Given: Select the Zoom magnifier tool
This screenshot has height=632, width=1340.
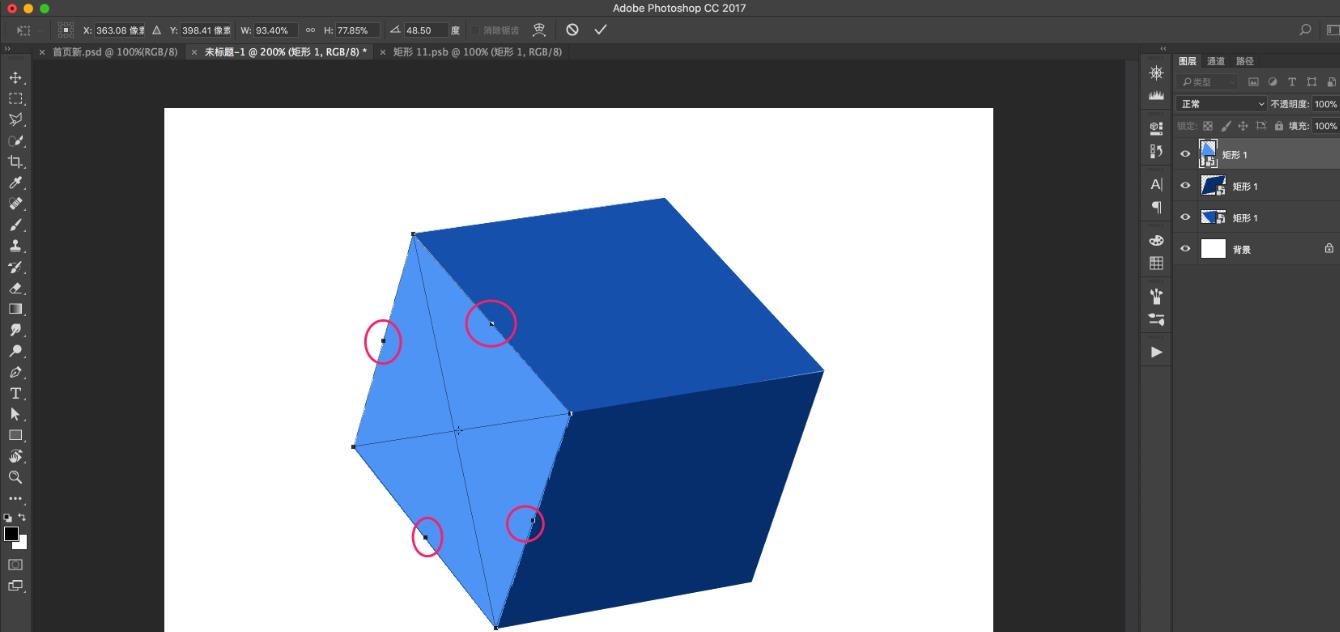Looking at the screenshot, I should [x=16, y=477].
